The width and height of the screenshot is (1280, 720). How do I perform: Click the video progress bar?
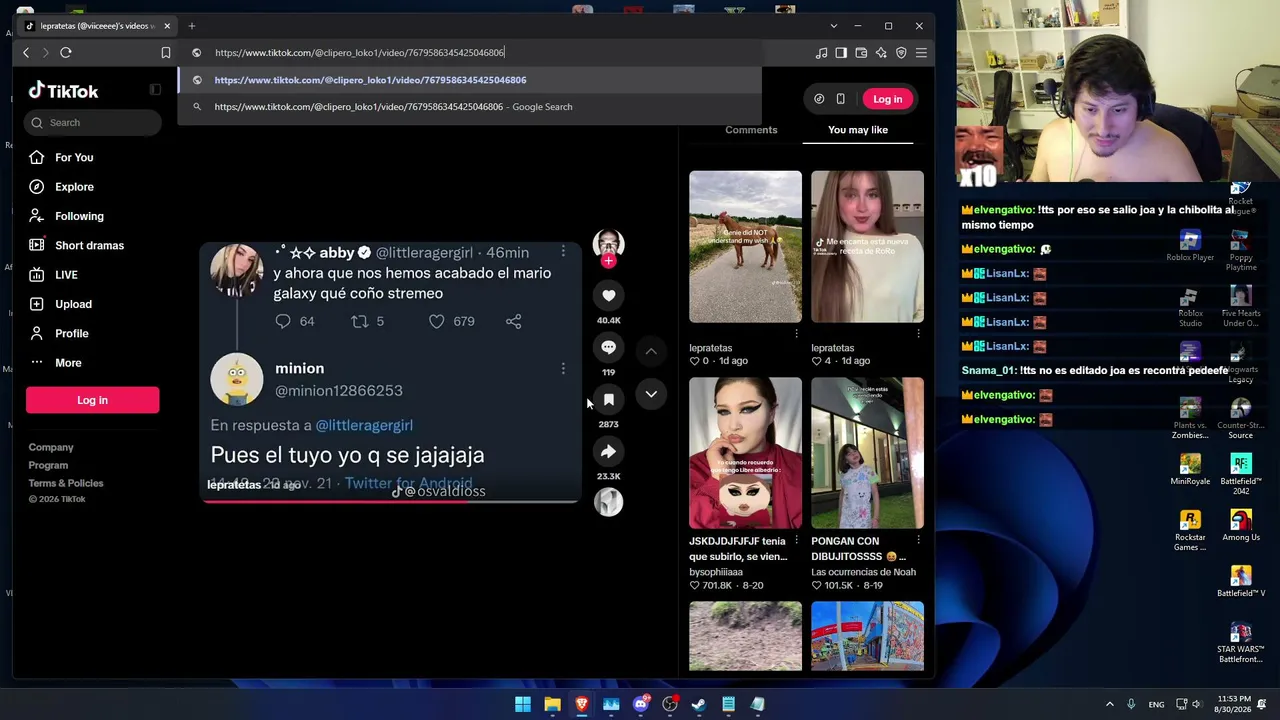coord(390,500)
